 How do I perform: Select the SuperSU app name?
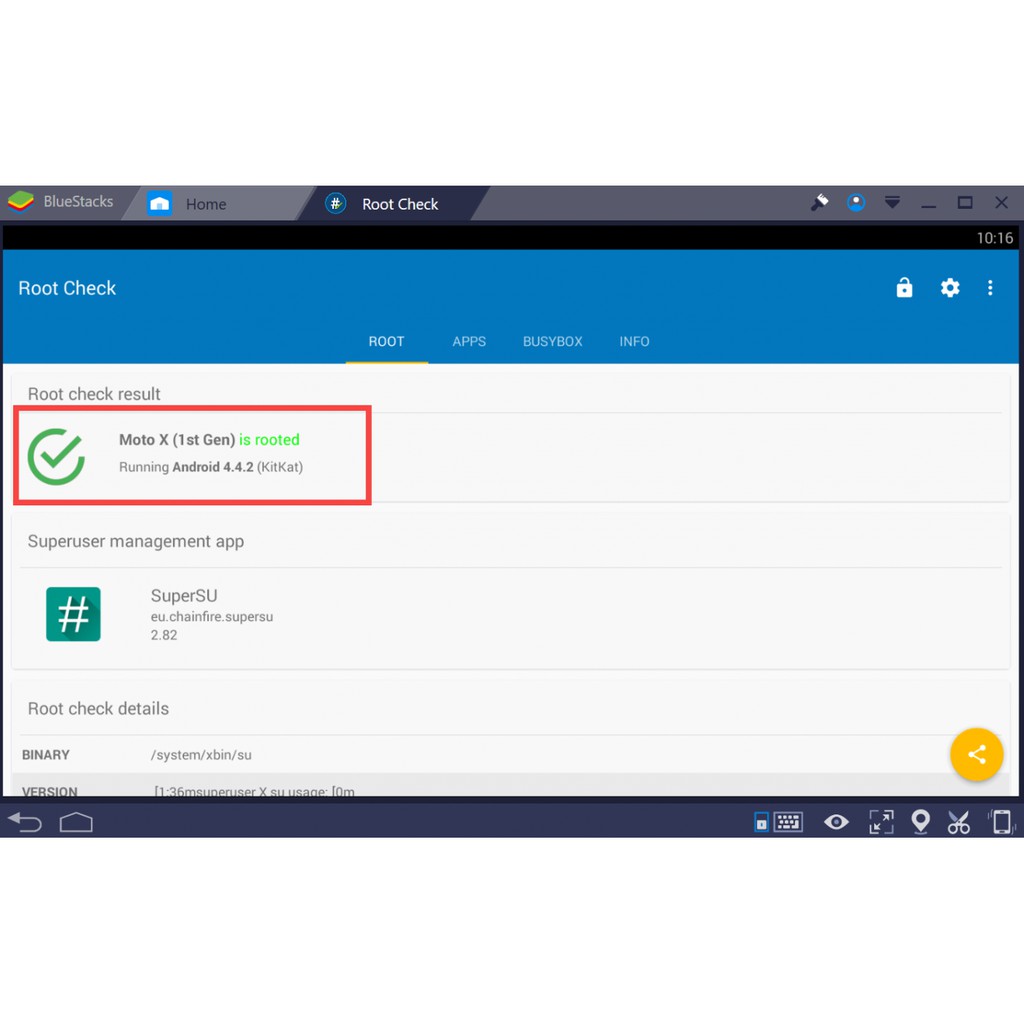coord(184,596)
